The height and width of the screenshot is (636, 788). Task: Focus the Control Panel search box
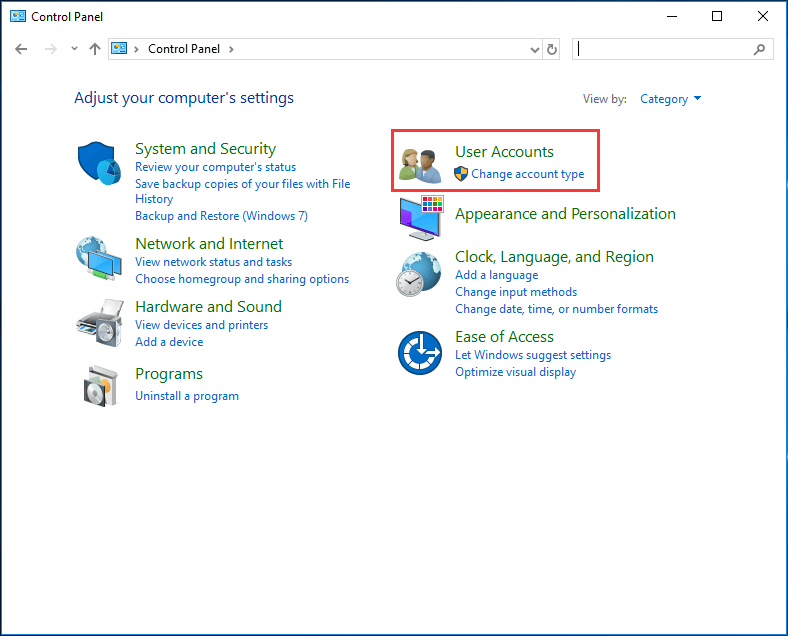pyautogui.click(x=672, y=49)
